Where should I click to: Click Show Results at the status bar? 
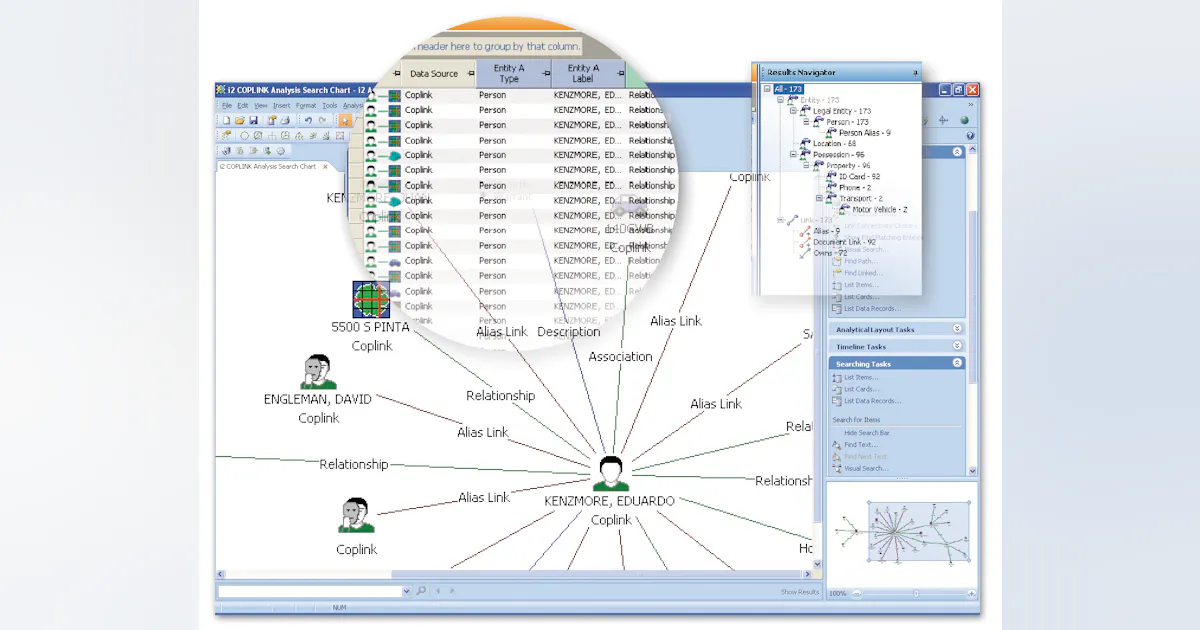click(x=800, y=592)
